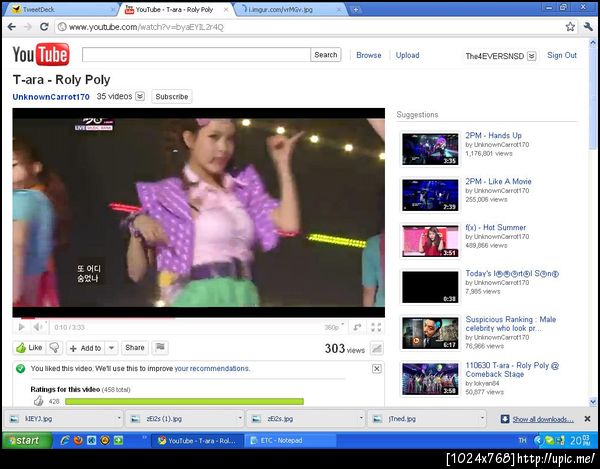Image resolution: width=600 pixels, height=469 pixels.
Task: Focus the YouTube search field
Action: [x=196, y=55]
